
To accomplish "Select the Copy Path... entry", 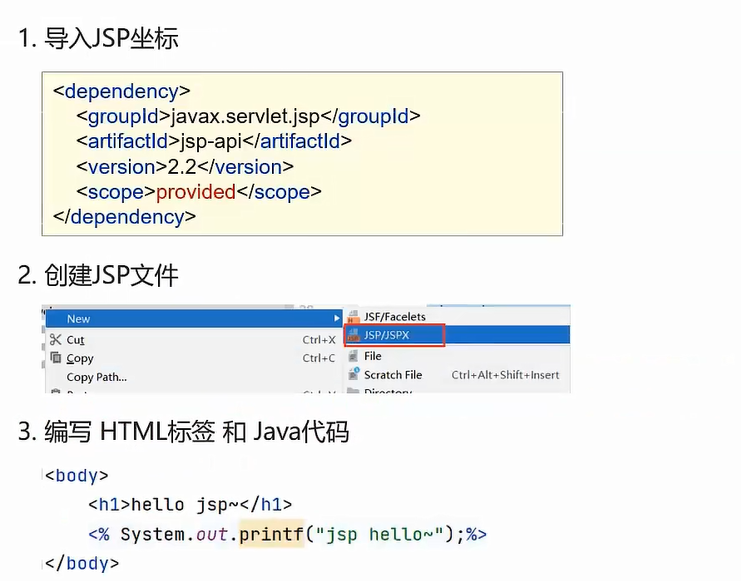I will [x=194, y=377].
